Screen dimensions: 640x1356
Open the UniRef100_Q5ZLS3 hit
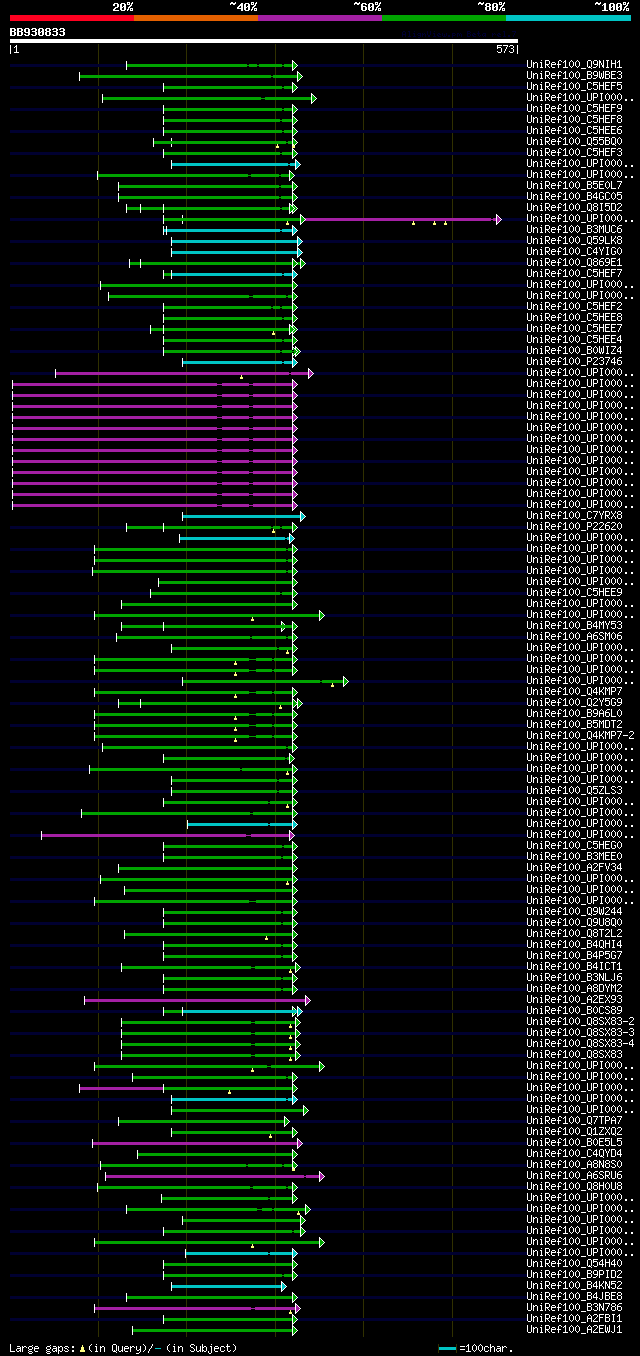[x=572, y=791]
